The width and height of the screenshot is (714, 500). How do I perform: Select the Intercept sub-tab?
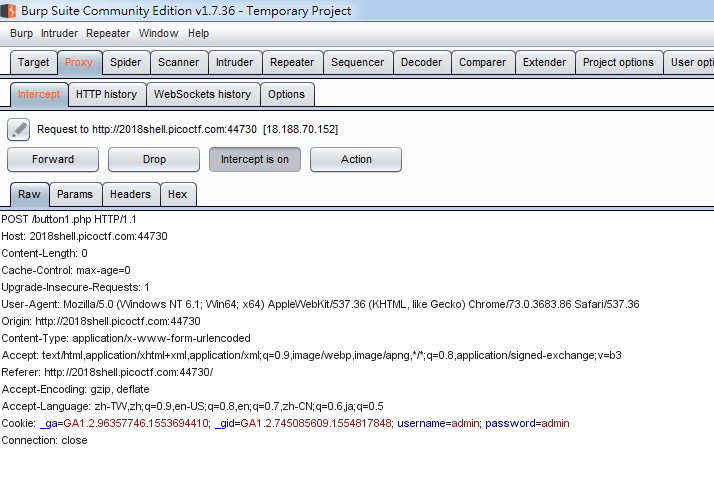pyautogui.click(x=39, y=95)
